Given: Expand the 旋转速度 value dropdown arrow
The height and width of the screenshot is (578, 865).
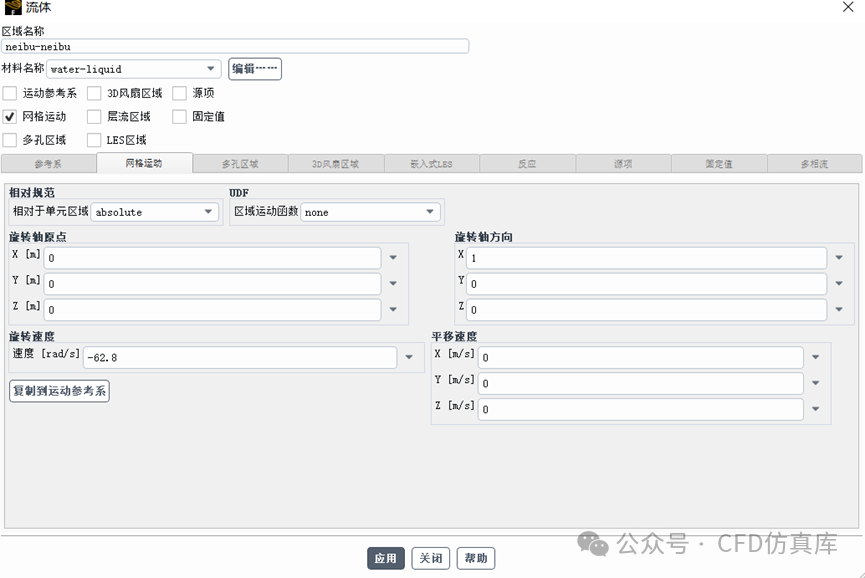Looking at the screenshot, I should (x=409, y=357).
